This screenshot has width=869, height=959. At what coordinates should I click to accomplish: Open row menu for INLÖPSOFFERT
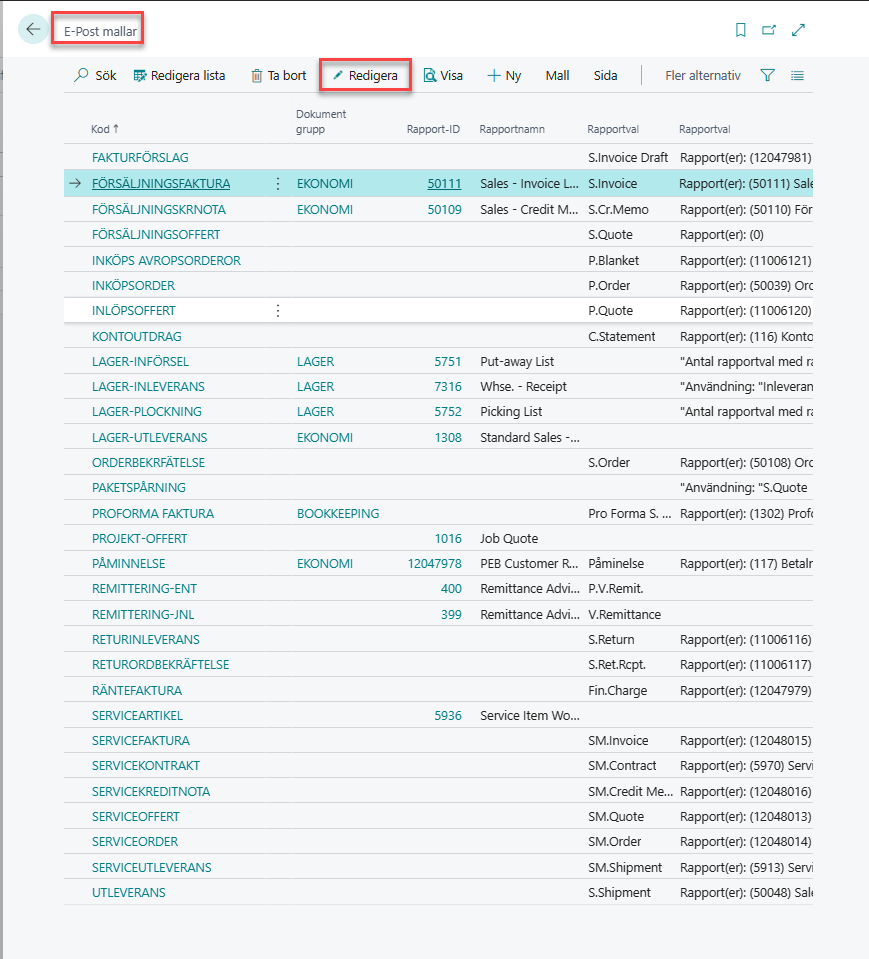[278, 311]
